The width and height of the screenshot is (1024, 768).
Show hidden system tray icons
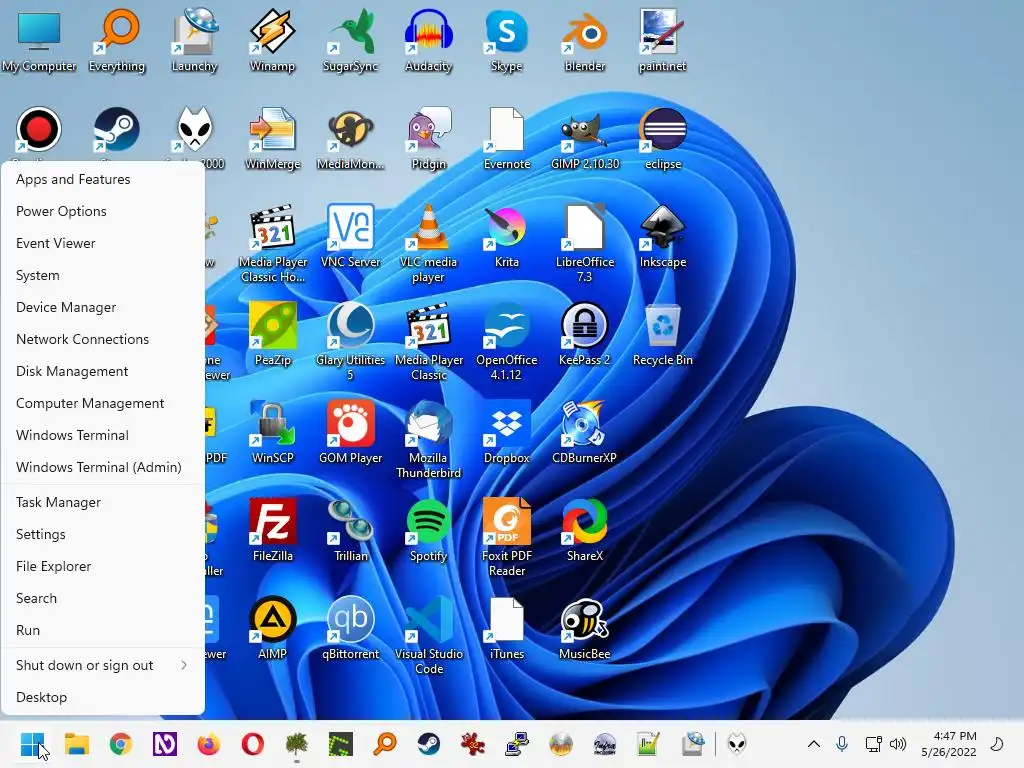pos(814,744)
